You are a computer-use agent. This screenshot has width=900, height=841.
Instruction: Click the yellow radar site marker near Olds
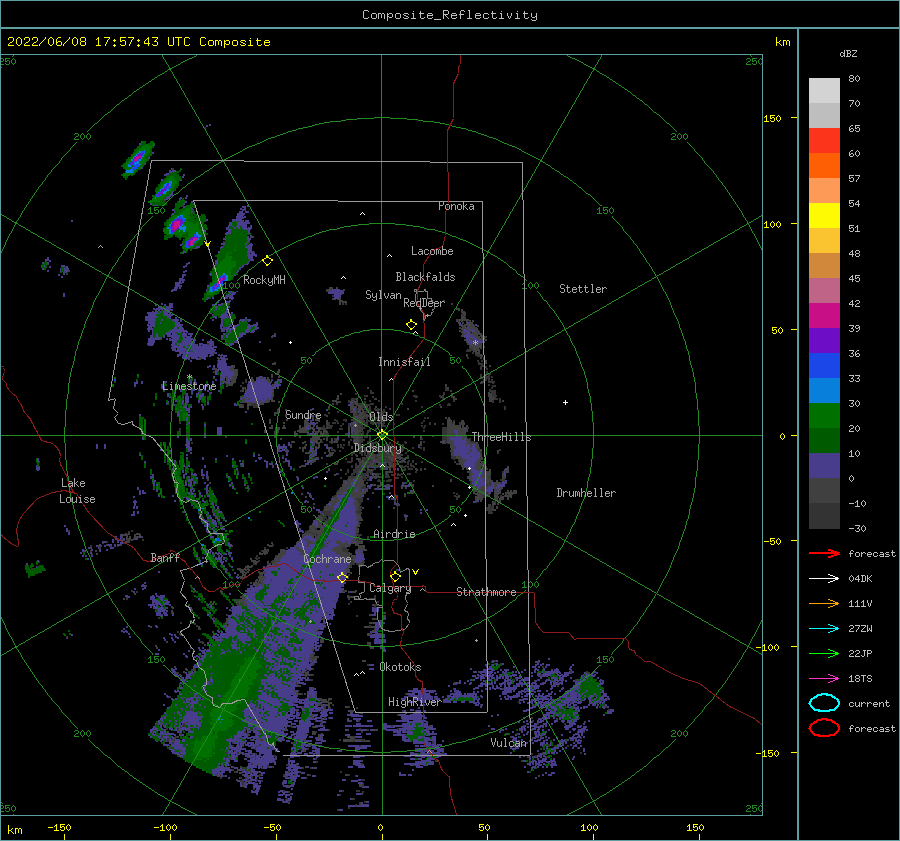(x=382, y=435)
